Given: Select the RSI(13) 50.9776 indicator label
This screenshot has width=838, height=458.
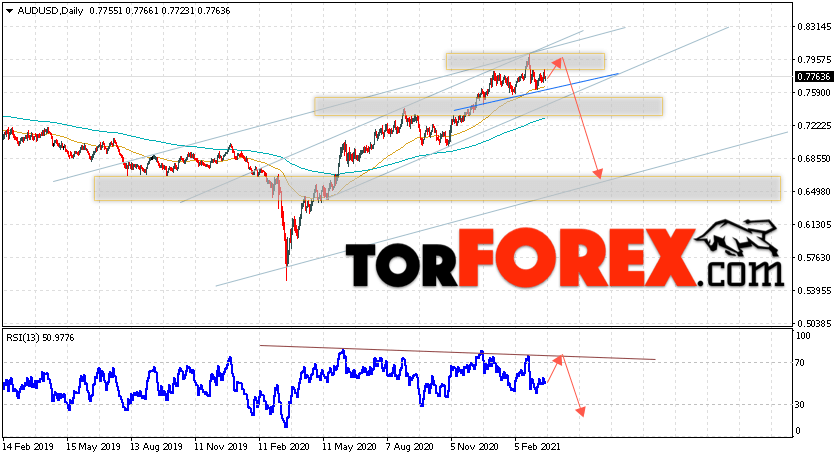Looking at the screenshot, I should pos(40,338).
